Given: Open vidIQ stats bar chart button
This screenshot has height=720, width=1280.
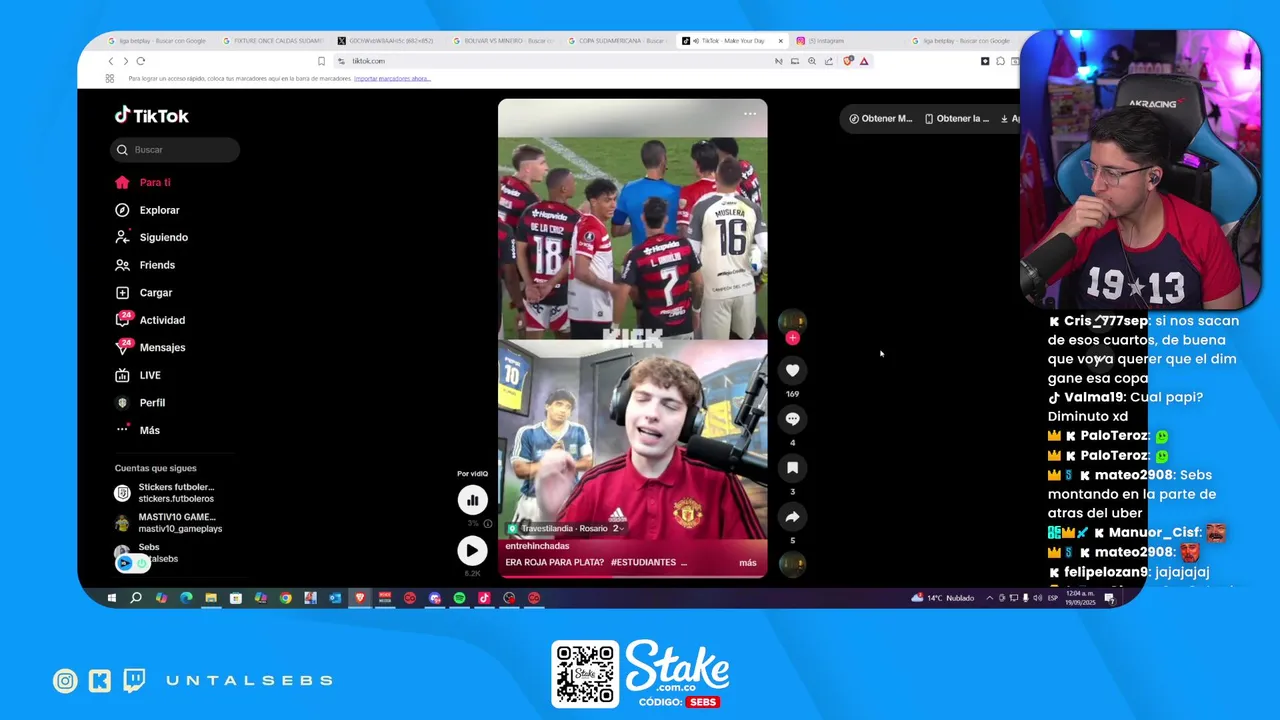Looking at the screenshot, I should click(x=472, y=500).
